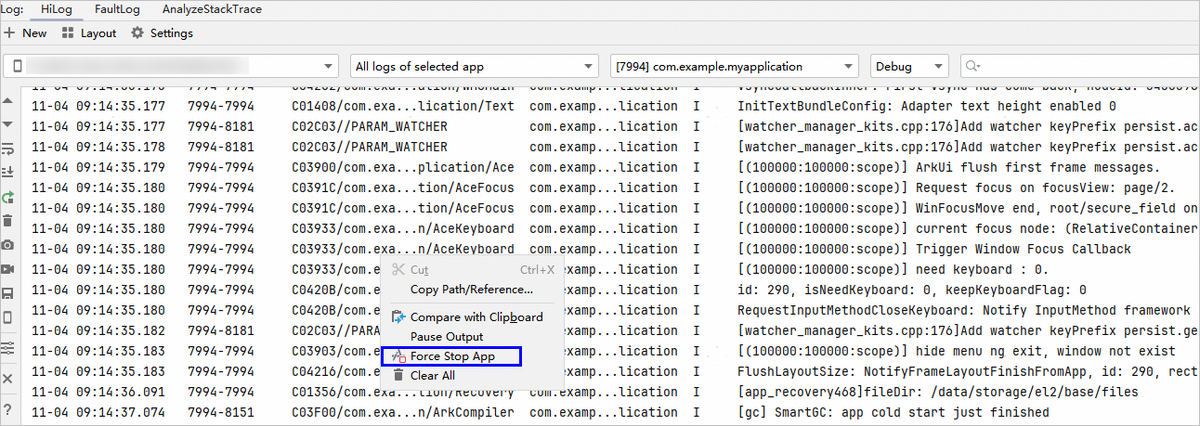Click the green restart icon in the sidebar
1200x426 pixels.
click(8, 197)
